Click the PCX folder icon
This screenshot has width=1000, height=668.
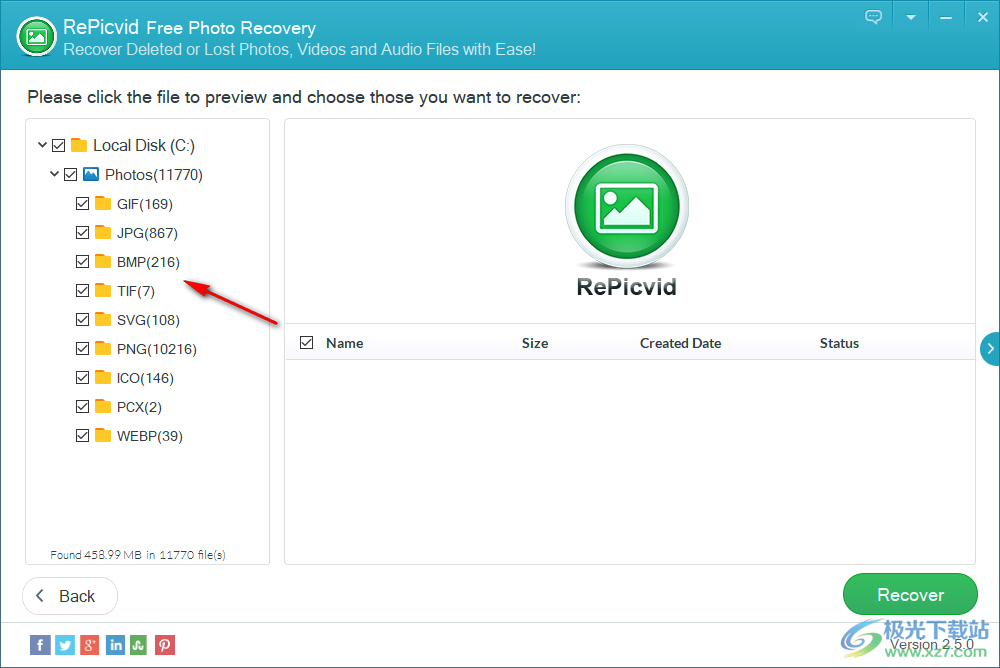point(103,406)
